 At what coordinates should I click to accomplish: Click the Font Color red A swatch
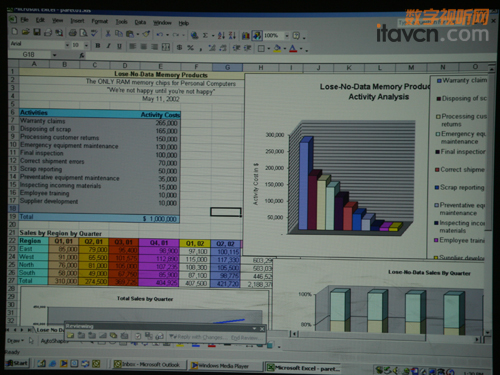tap(293, 49)
